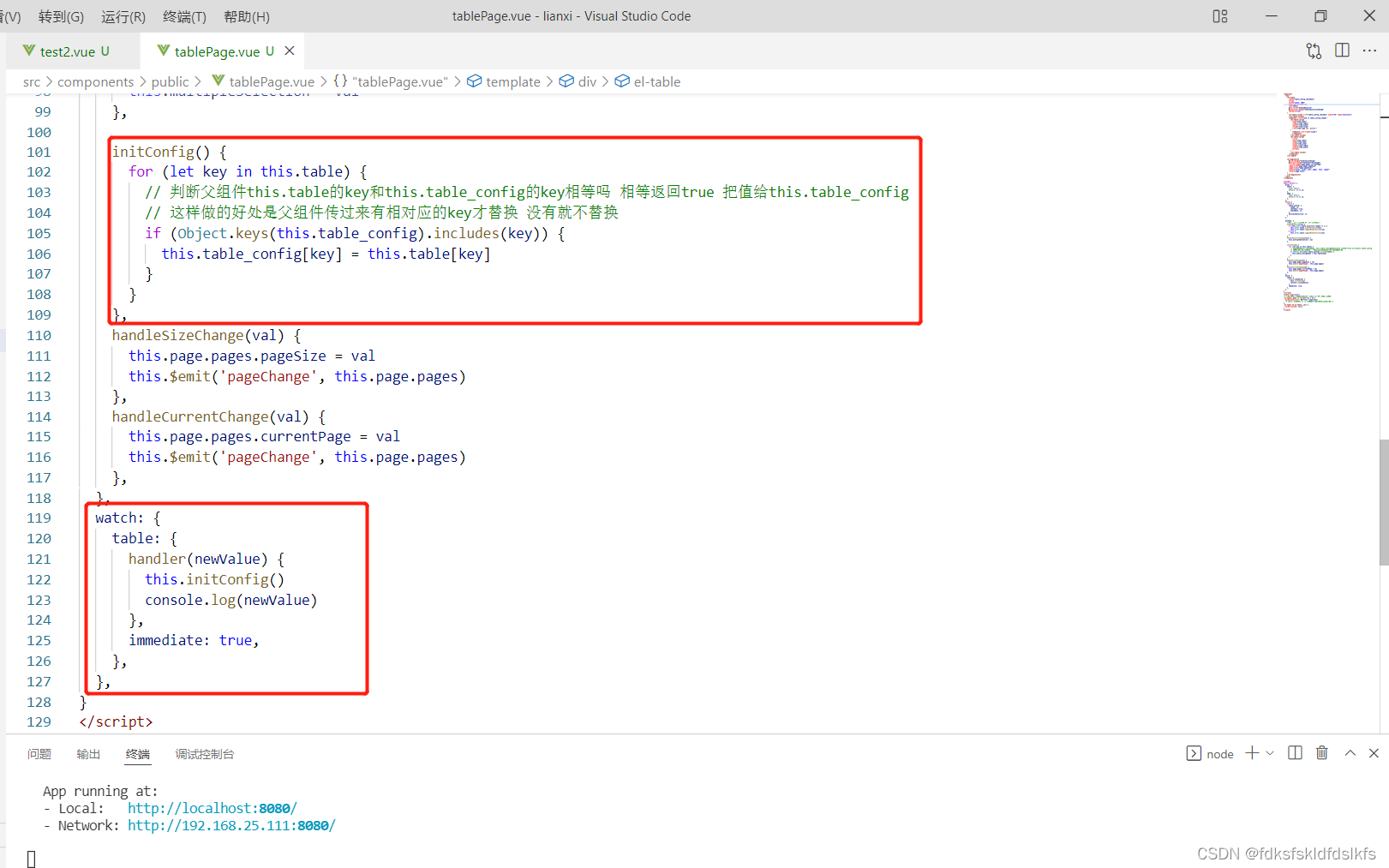The width and height of the screenshot is (1389, 868).
Task: Click the Object.keys includes condition line 105
Action: point(355,233)
